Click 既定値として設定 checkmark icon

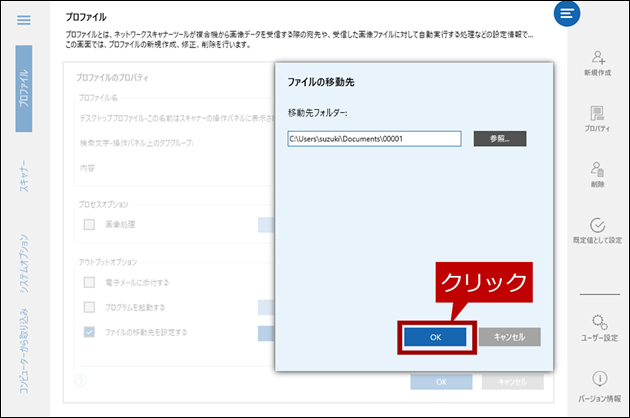pyautogui.click(x=598, y=226)
